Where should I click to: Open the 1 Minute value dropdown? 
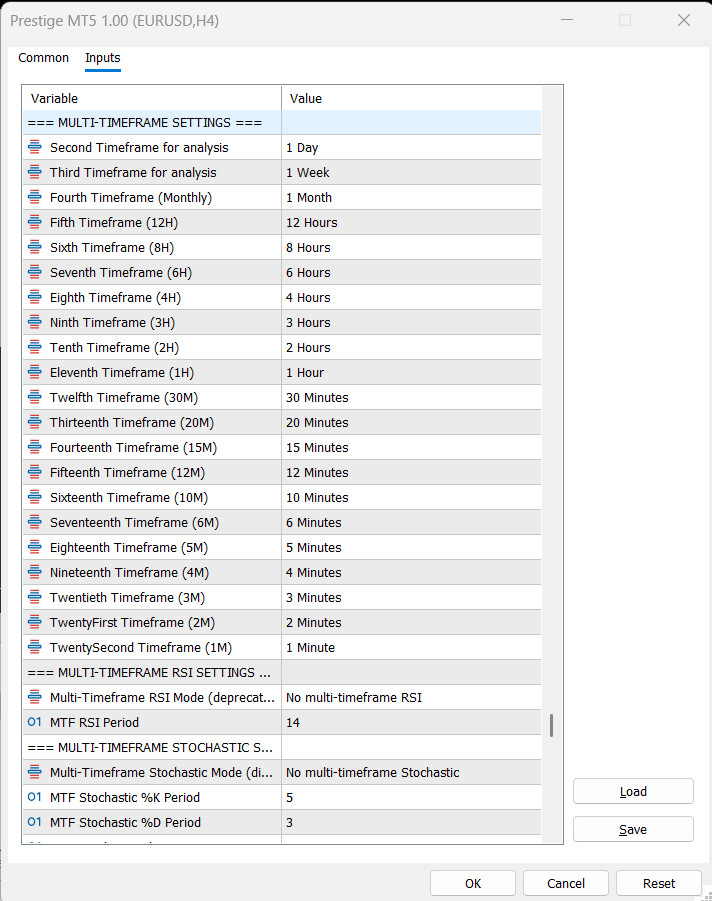click(411, 647)
